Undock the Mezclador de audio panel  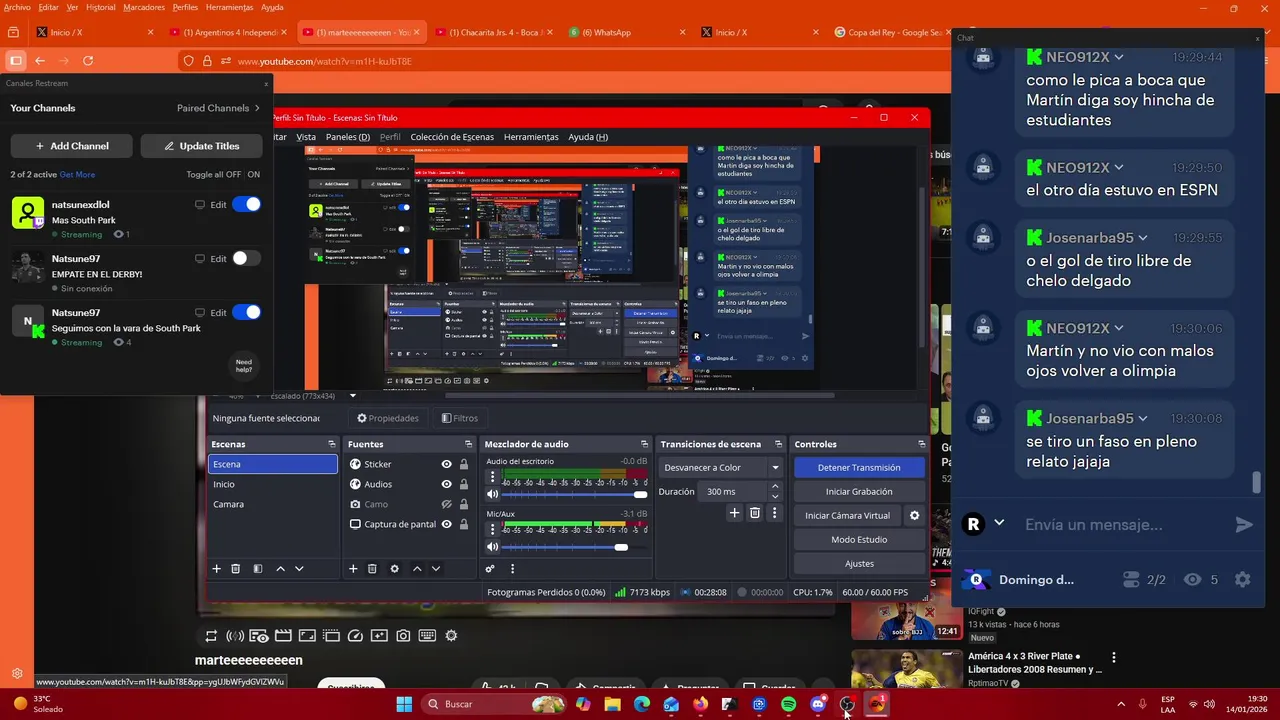click(644, 444)
